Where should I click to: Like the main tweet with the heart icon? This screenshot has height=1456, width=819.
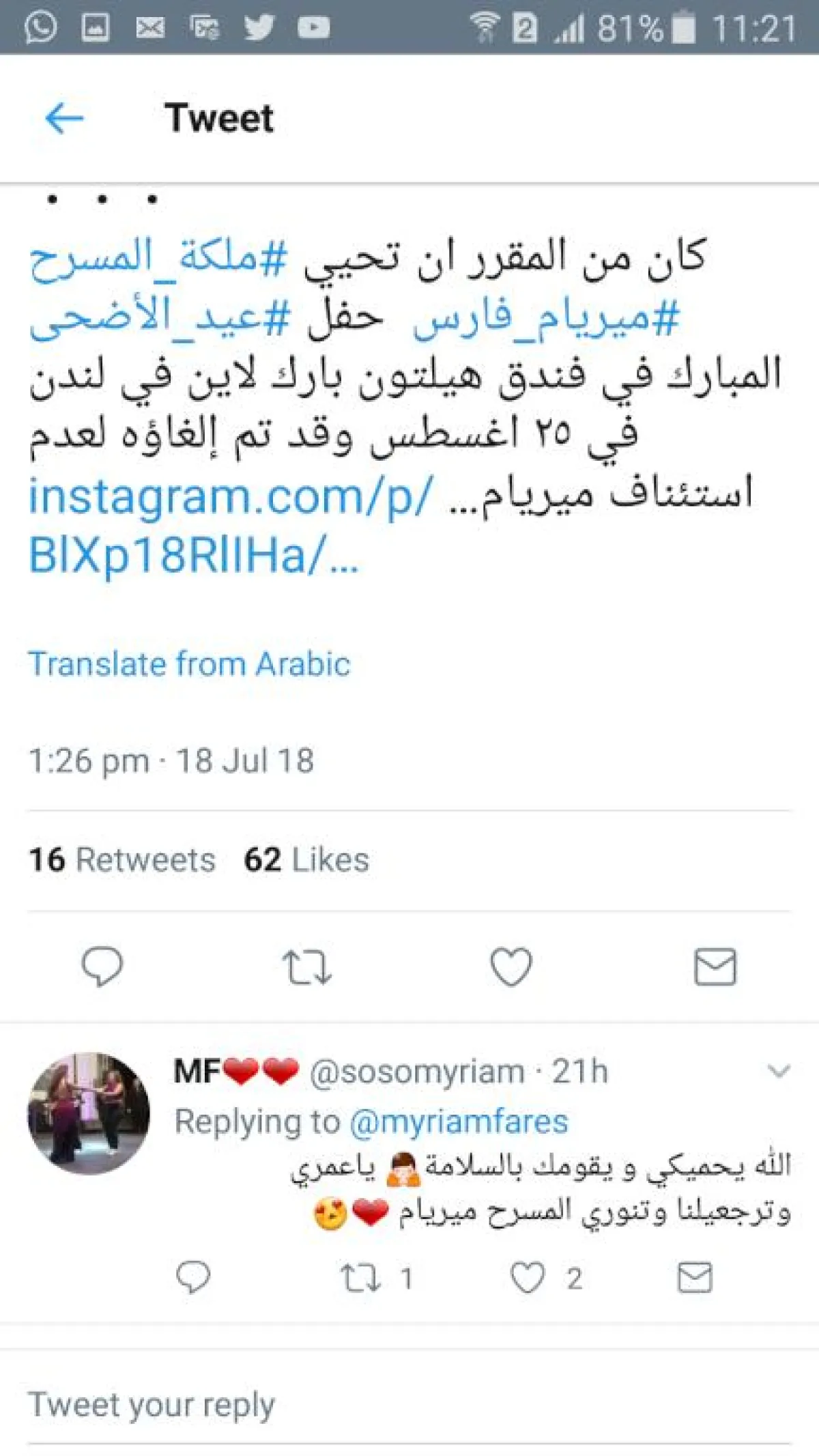511,967
